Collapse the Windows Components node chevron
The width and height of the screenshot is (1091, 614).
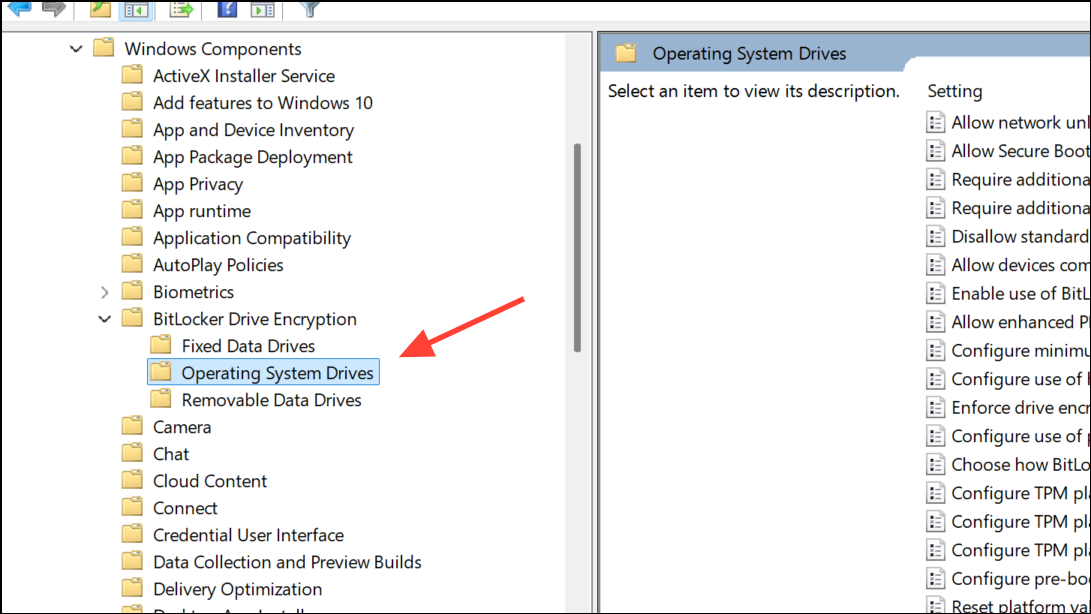click(76, 49)
